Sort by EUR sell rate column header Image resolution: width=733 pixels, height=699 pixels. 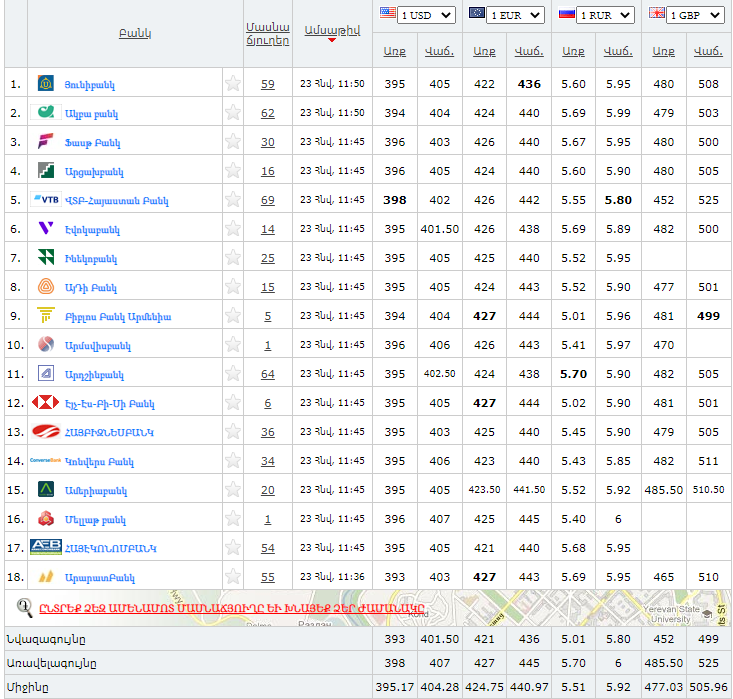pos(529,51)
